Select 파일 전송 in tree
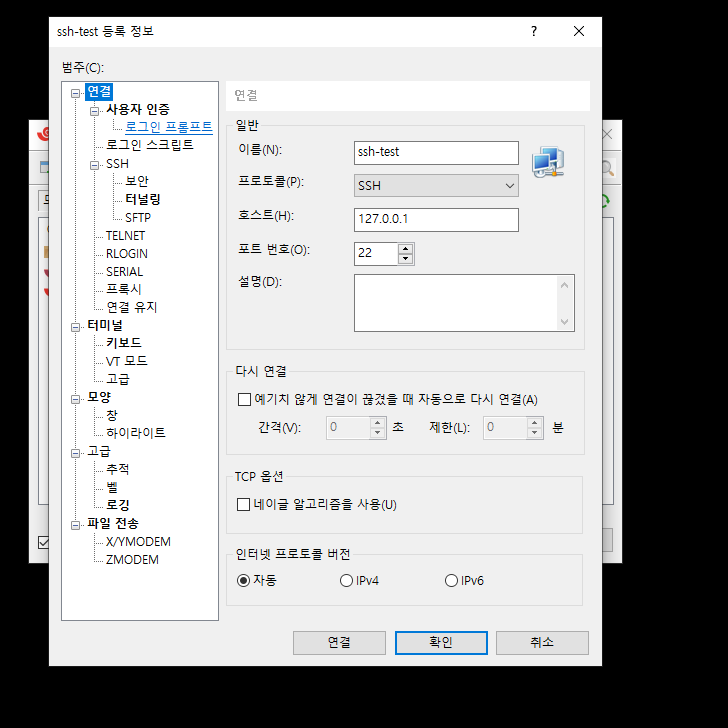 [113, 524]
